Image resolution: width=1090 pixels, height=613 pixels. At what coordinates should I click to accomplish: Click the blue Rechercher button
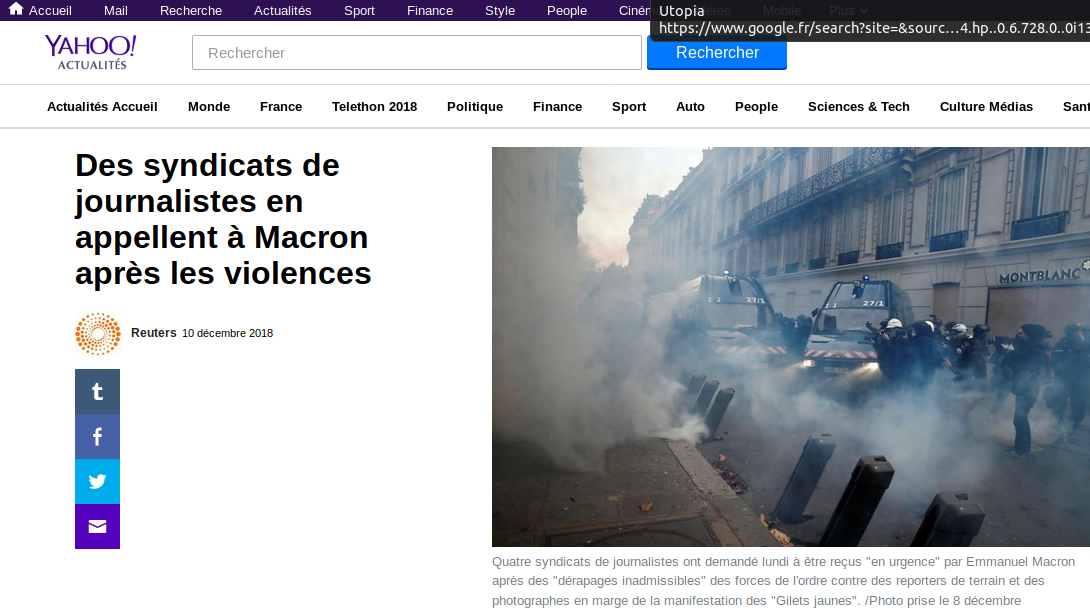click(x=717, y=54)
